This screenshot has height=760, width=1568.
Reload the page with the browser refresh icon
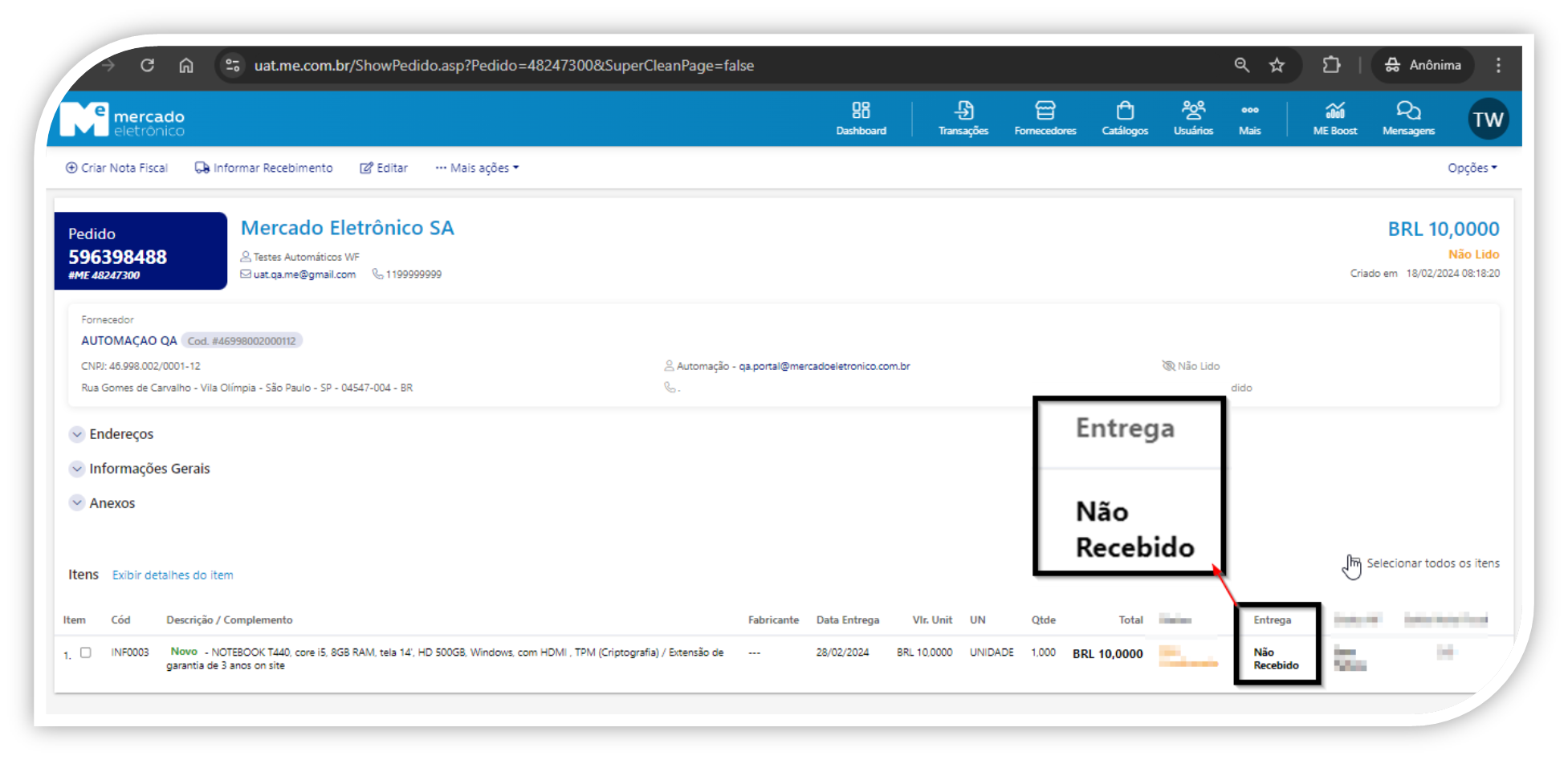click(147, 65)
